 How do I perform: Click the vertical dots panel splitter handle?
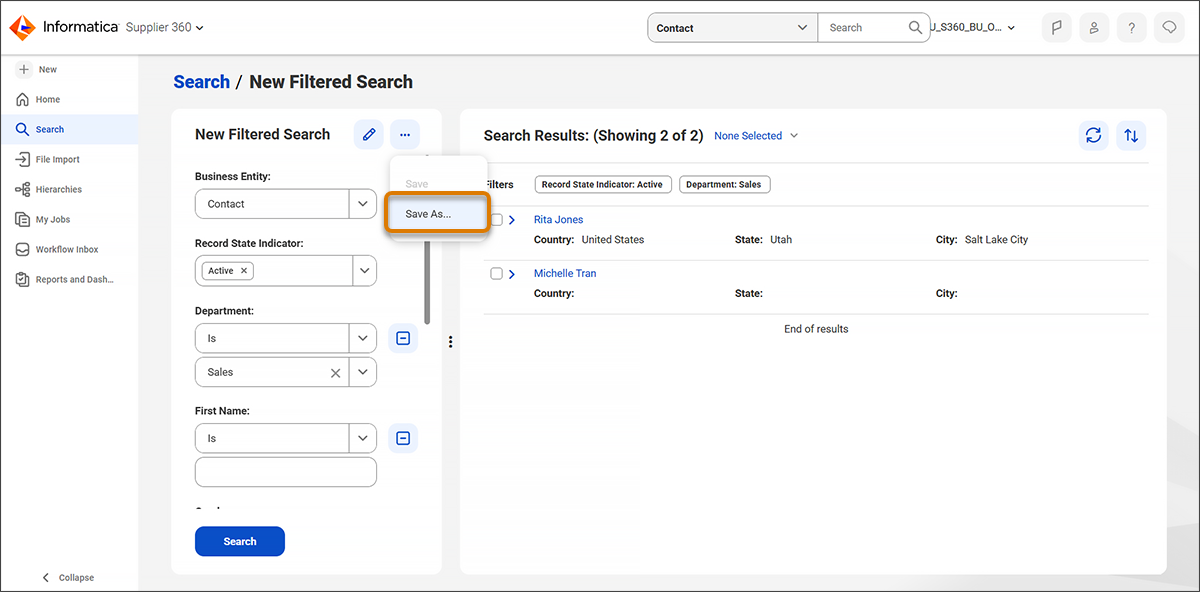point(451,342)
